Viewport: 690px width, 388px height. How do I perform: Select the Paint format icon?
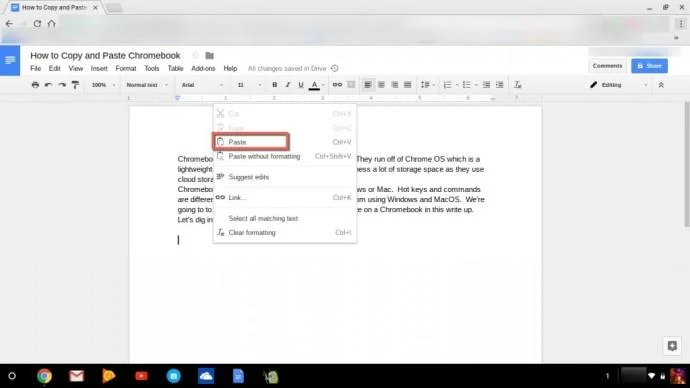pyautogui.click(x=75, y=85)
